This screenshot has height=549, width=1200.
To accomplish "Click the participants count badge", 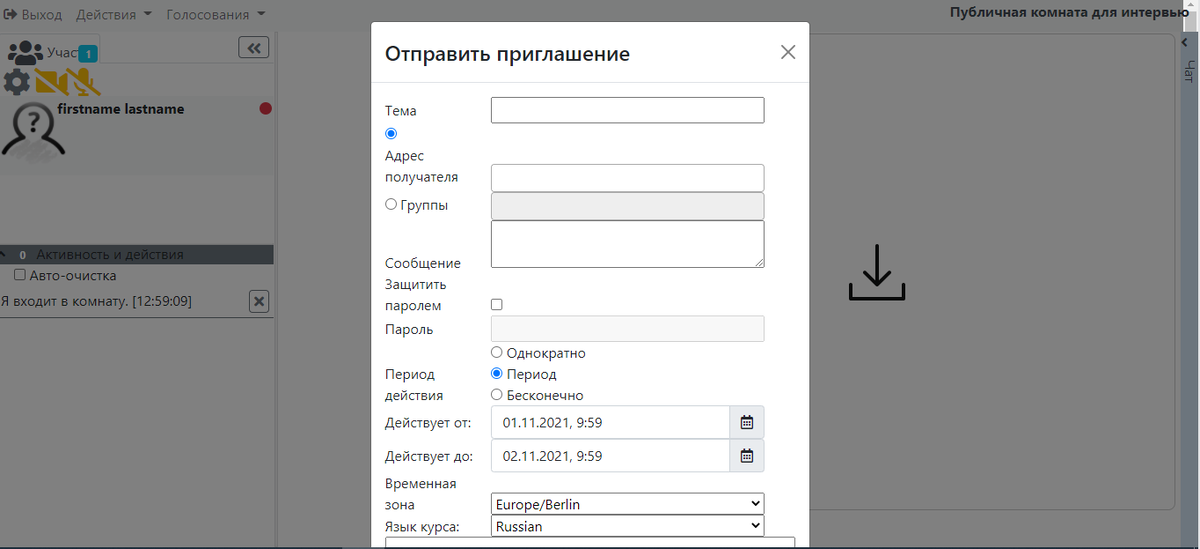I will tap(88, 52).
